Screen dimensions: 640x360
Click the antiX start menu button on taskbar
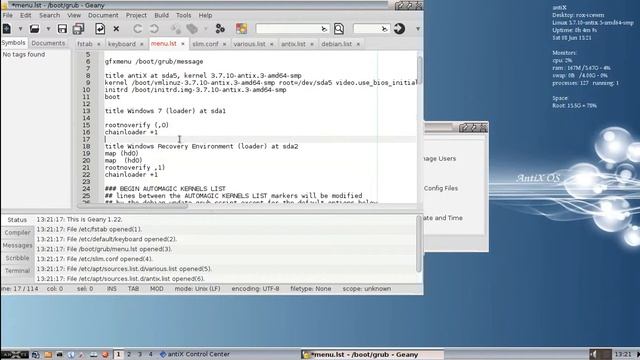pos(14,354)
